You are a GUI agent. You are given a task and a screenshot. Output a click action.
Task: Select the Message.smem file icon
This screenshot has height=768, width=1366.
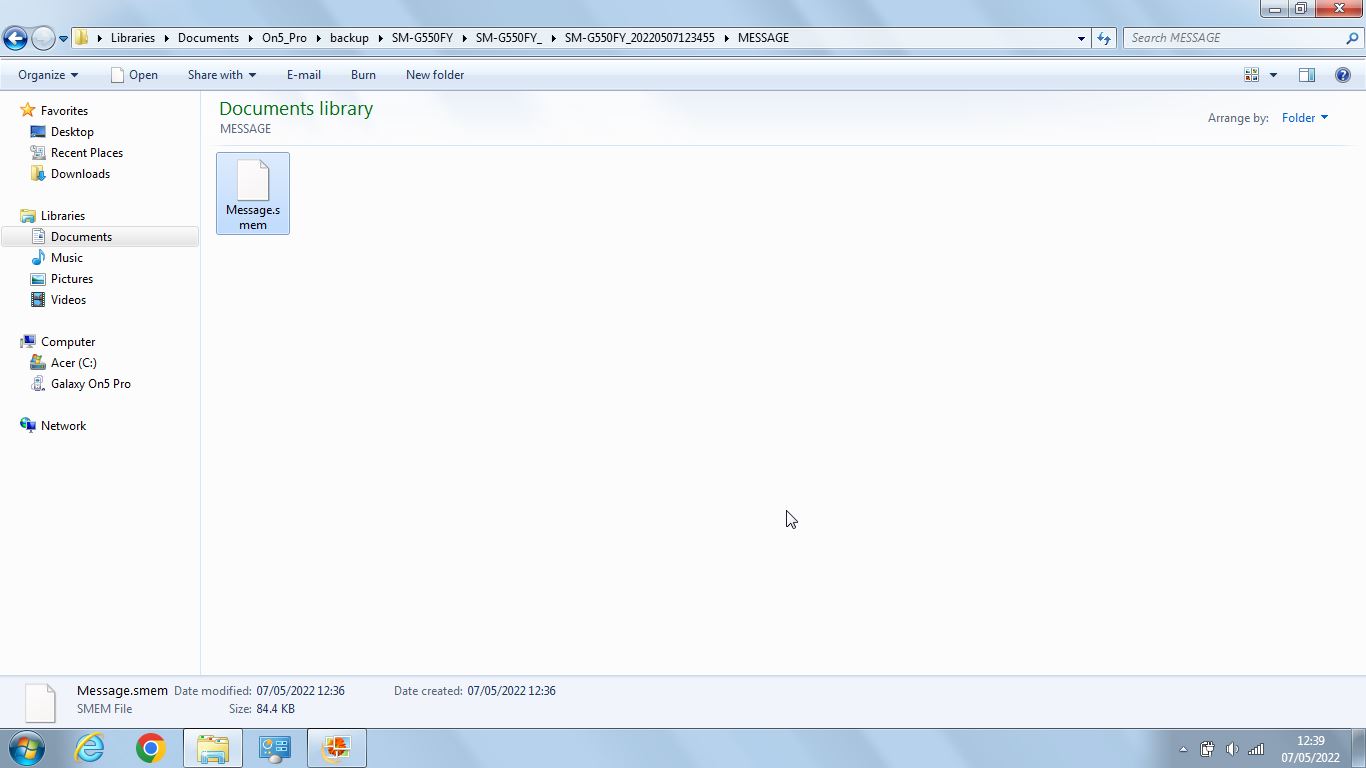(253, 194)
